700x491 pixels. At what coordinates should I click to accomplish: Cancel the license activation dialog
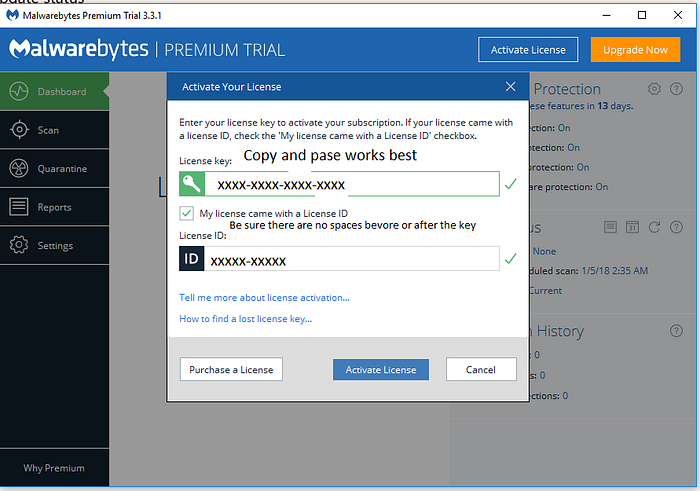481,369
